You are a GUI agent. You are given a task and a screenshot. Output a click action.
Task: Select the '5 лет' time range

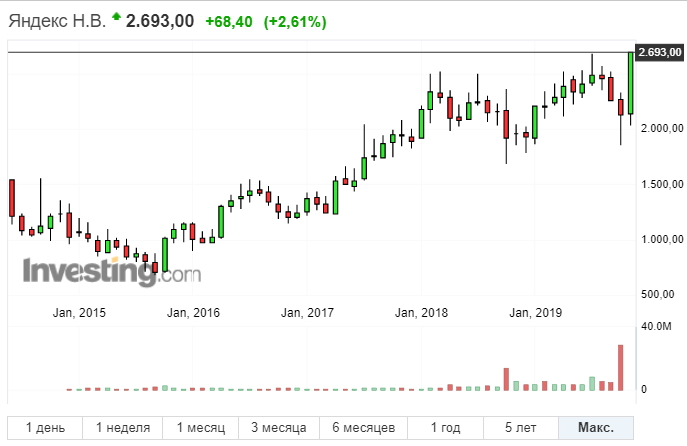[x=521, y=428]
